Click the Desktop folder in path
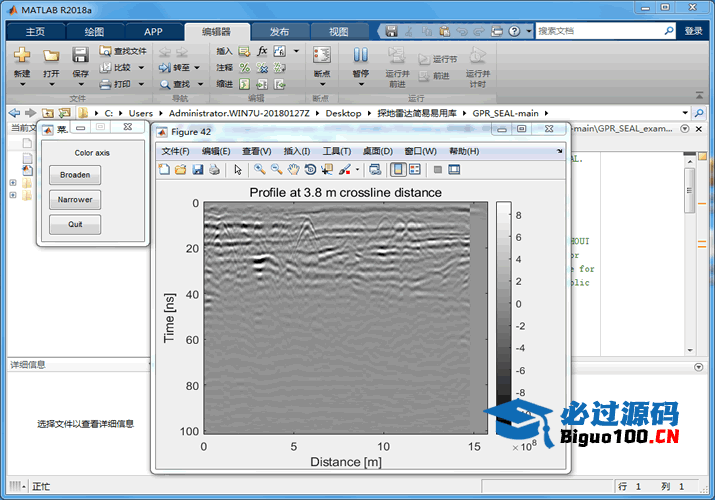This screenshot has height=500, width=715. click(x=343, y=113)
